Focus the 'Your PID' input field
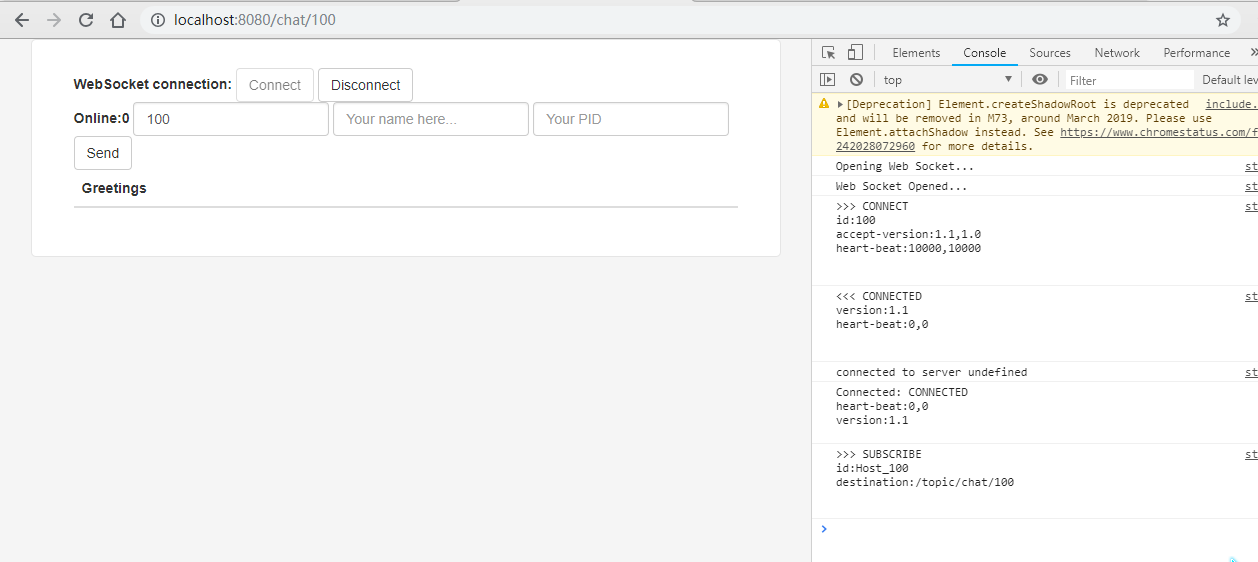This screenshot has width=1258, height=562. tap(631, 119)
